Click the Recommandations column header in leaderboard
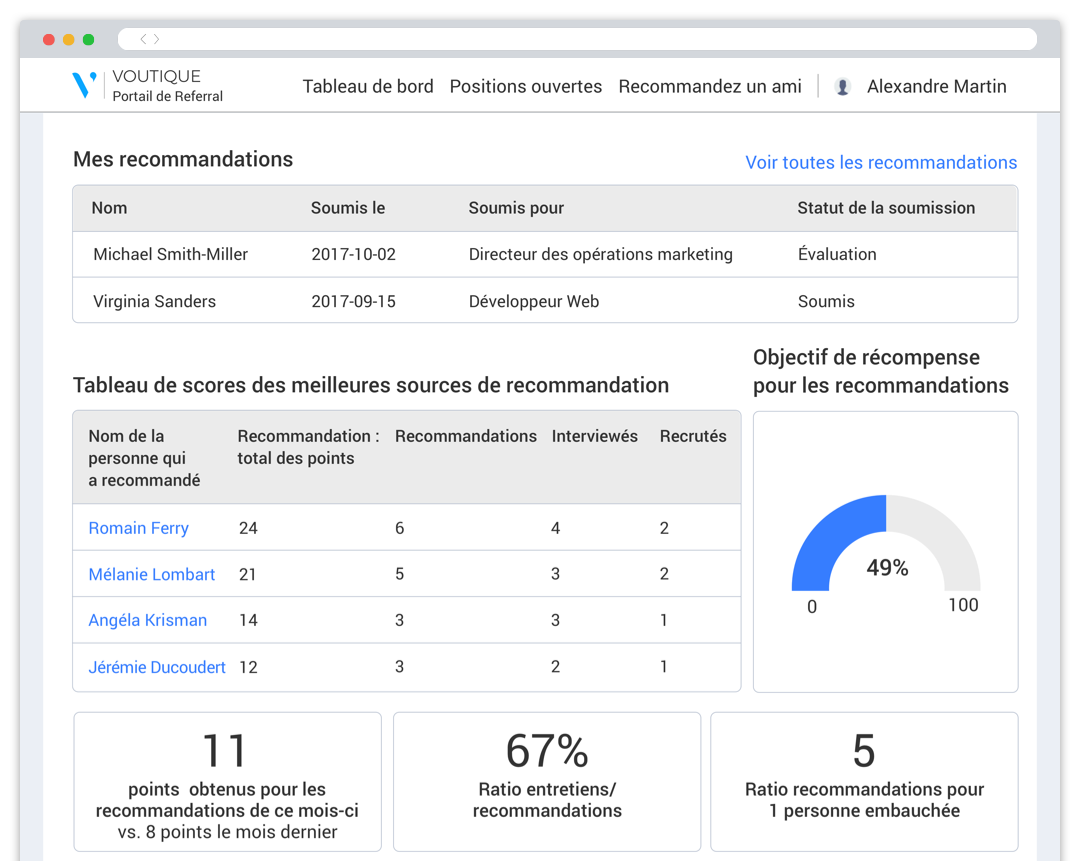 coord(466,436)
